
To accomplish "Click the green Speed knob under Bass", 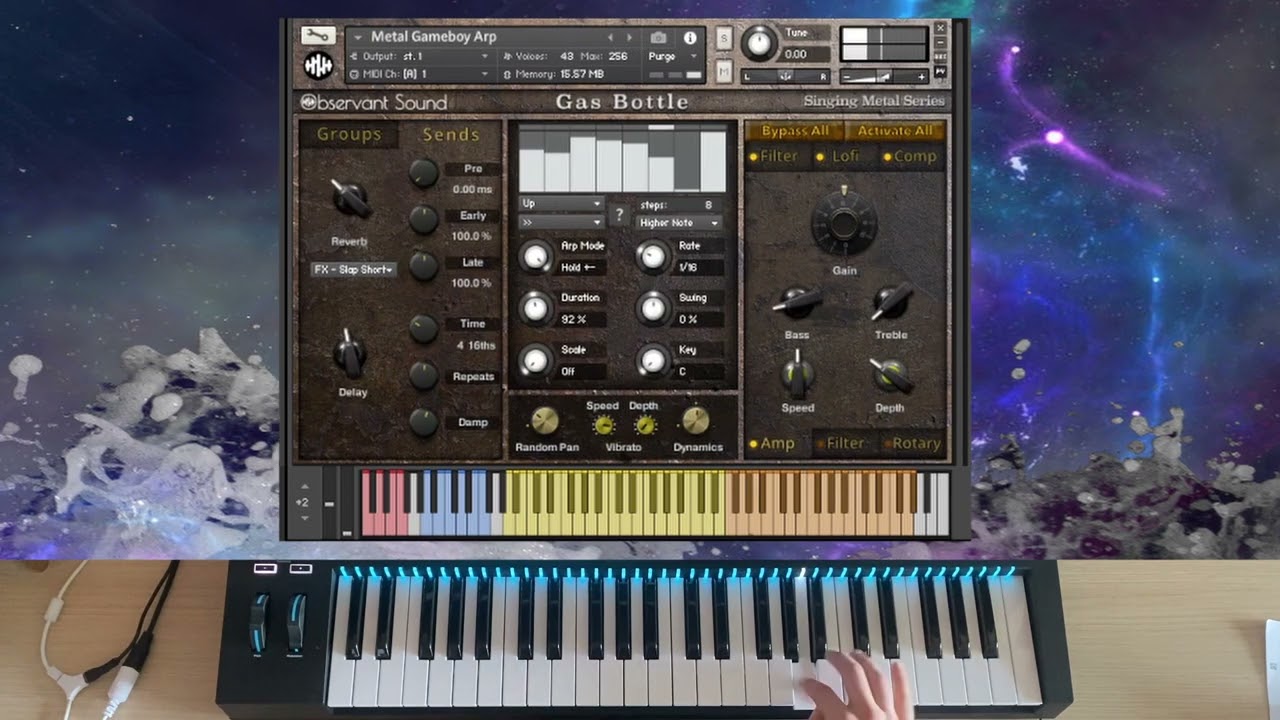I will [797, 375].
